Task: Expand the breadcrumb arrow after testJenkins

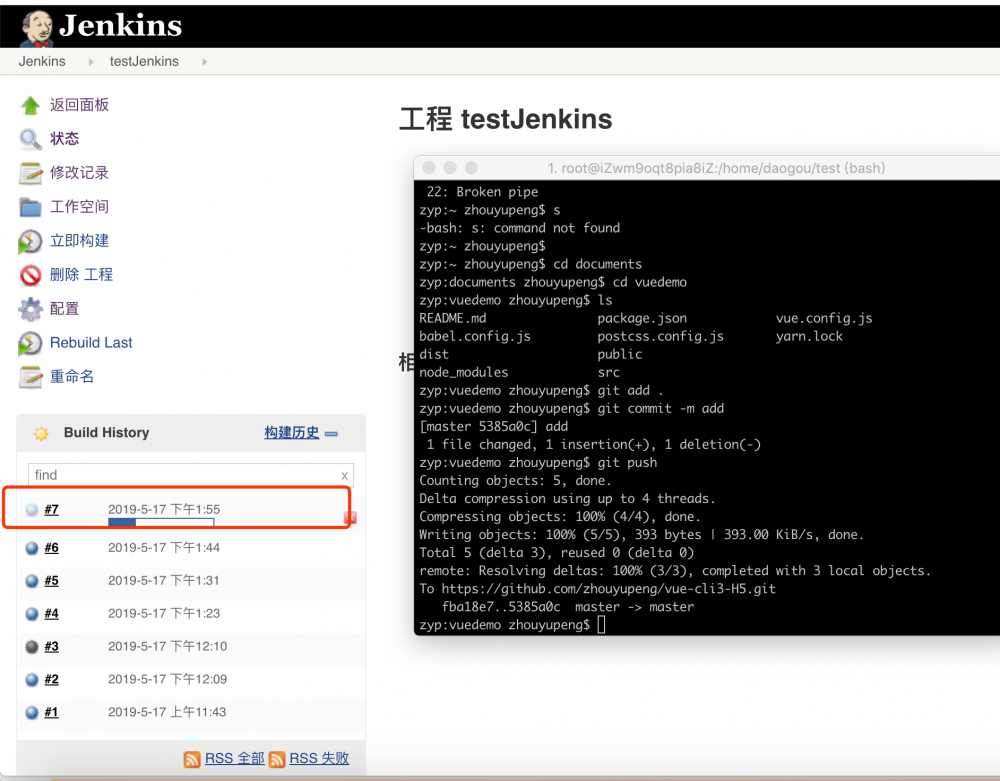Action: pyautogui.click(x=204, y=61)
